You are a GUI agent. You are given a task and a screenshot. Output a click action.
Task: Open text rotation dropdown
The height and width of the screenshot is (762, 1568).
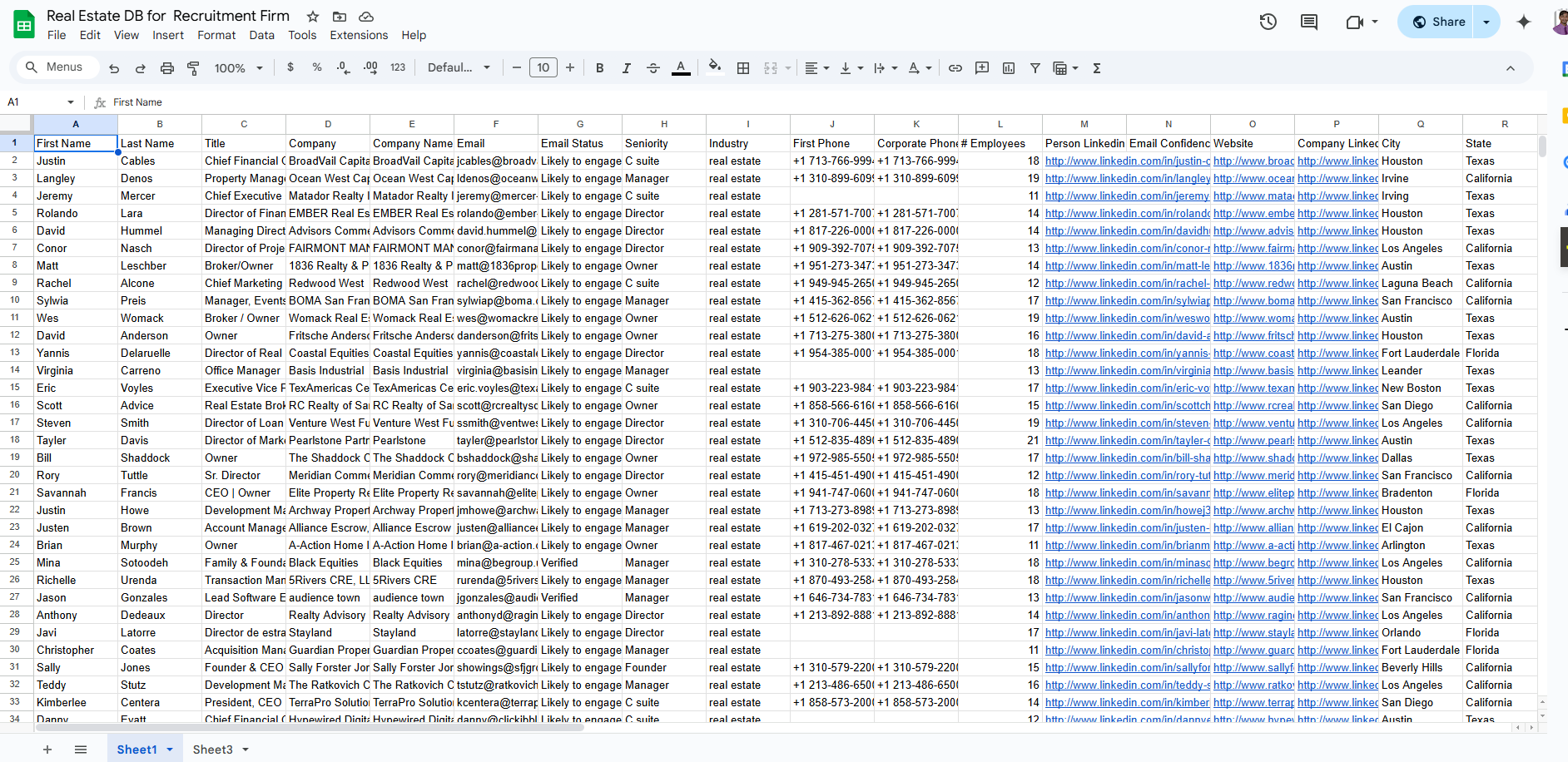(x=920, y=68)
